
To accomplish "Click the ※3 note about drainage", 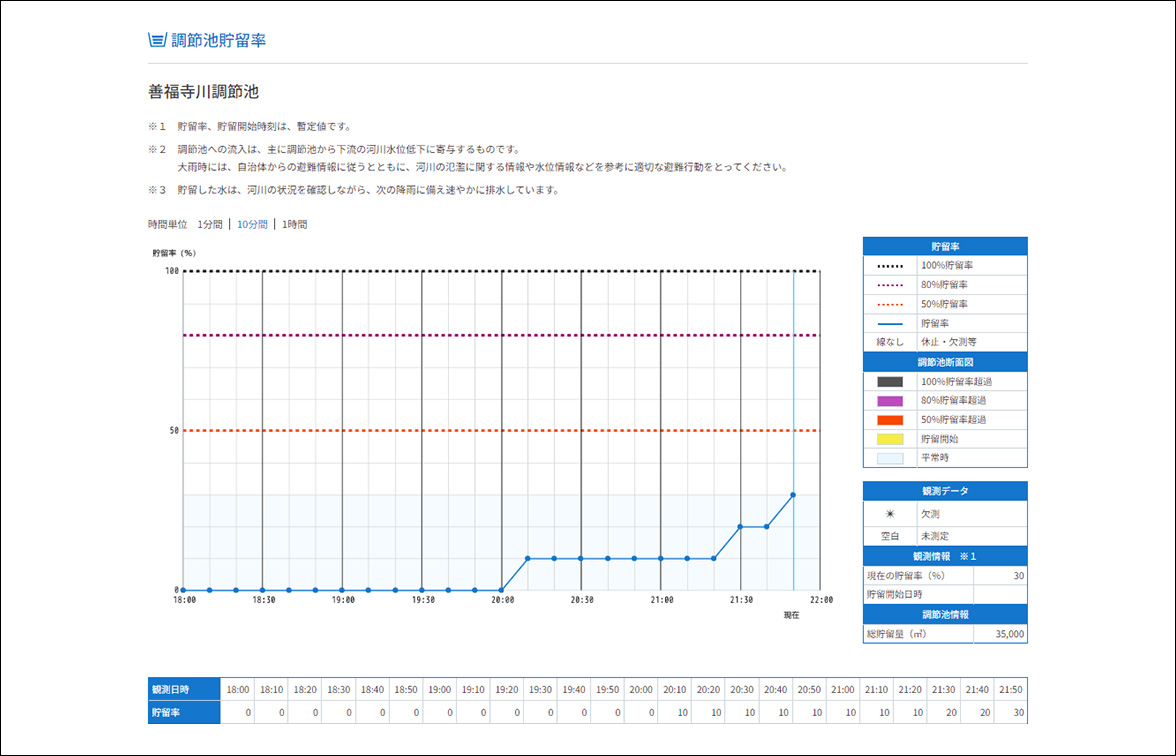I will coord(353,190).
